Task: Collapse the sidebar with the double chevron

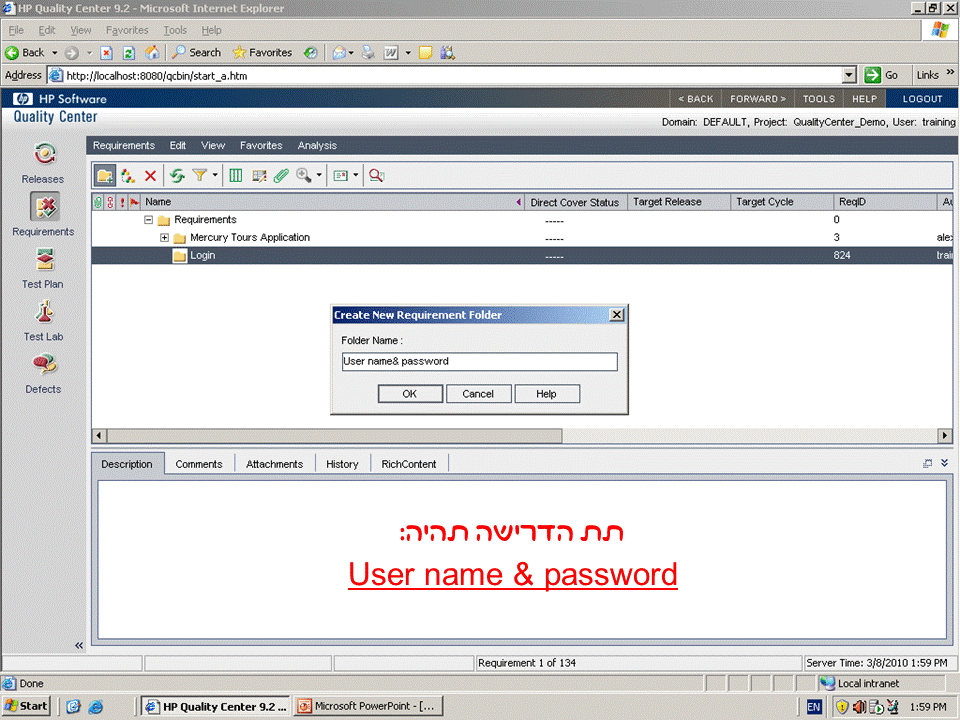Action: 79,645
